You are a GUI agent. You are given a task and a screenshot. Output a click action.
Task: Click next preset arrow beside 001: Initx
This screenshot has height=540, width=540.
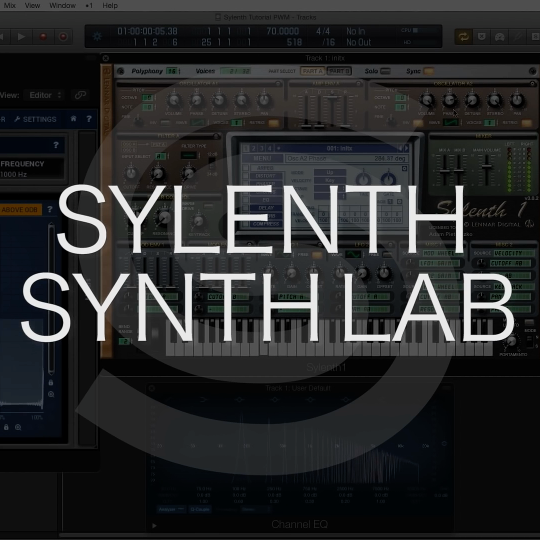[406, 148]
